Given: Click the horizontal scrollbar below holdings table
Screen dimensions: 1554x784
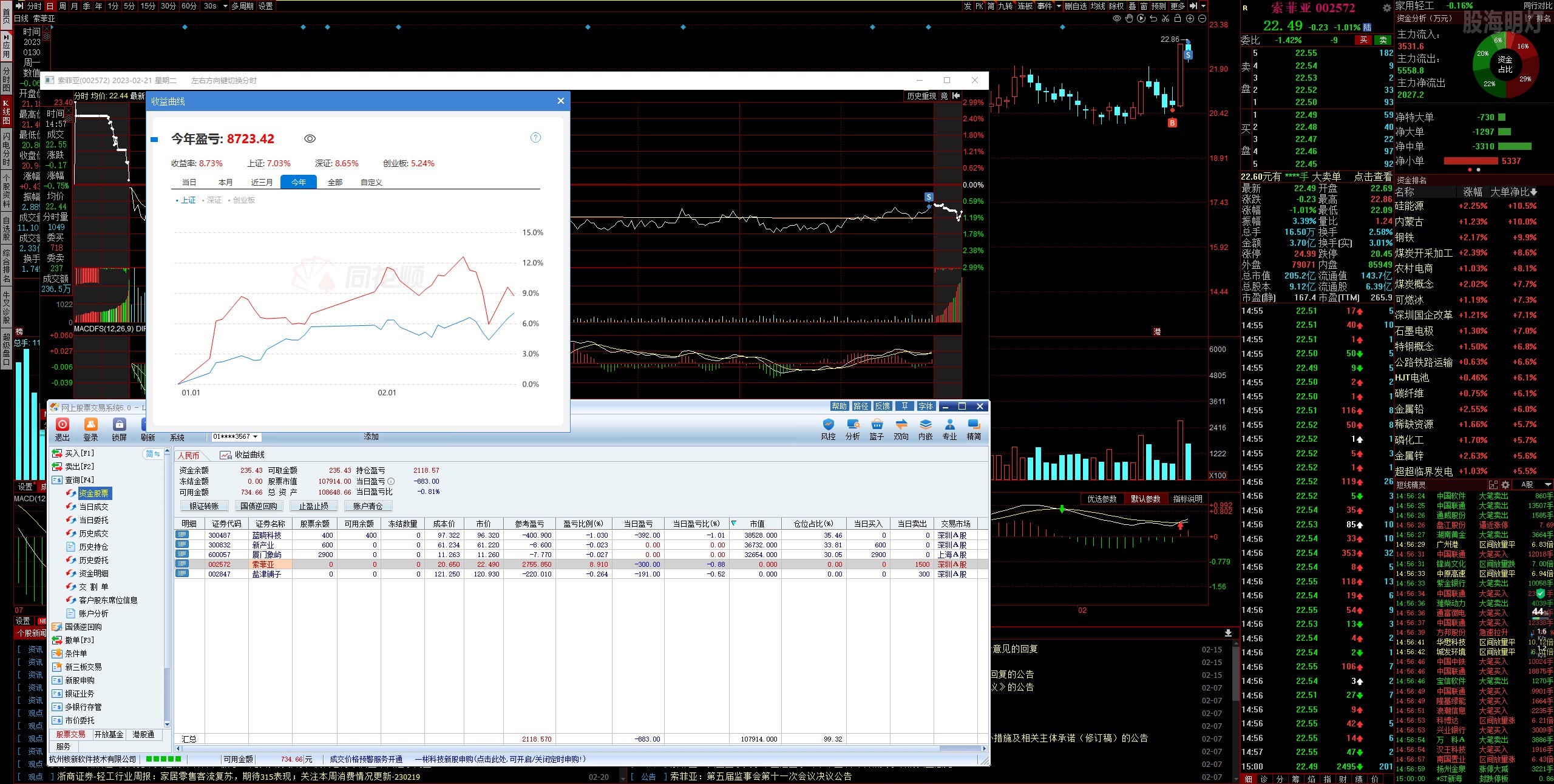Looking at the screenshot, I should [582, 748].
